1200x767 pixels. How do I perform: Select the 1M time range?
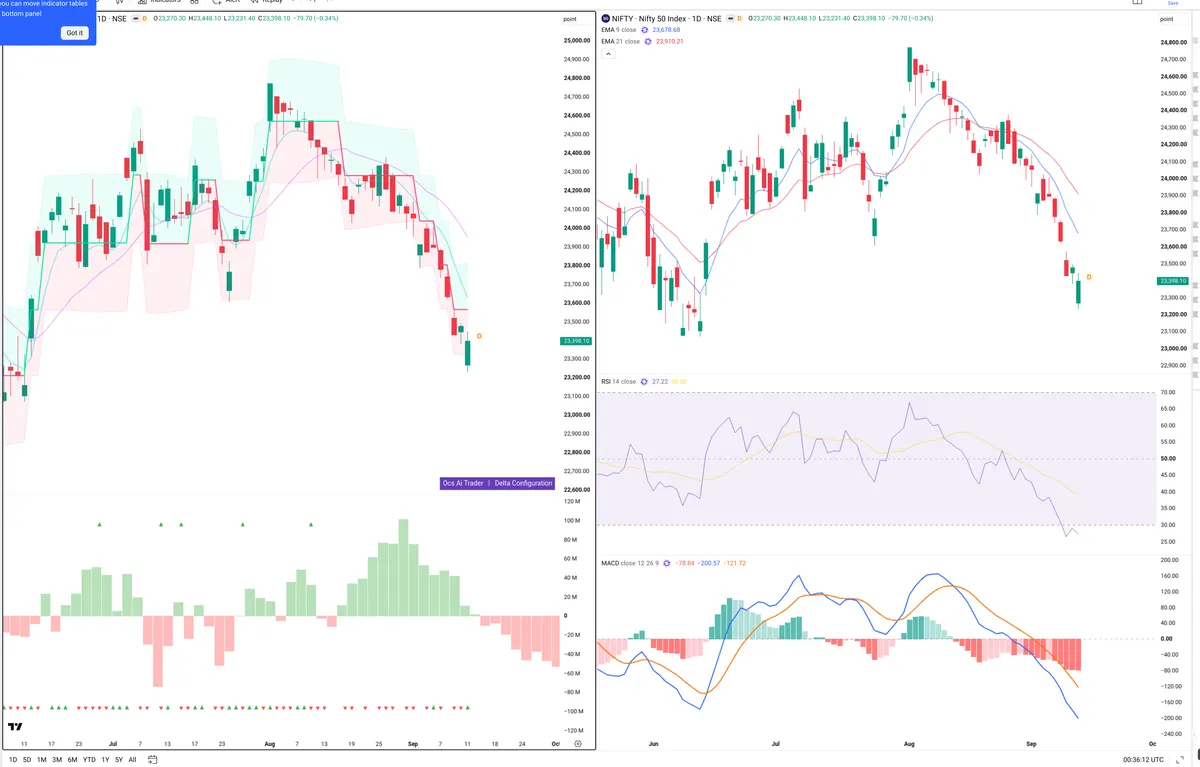[42, 760]
